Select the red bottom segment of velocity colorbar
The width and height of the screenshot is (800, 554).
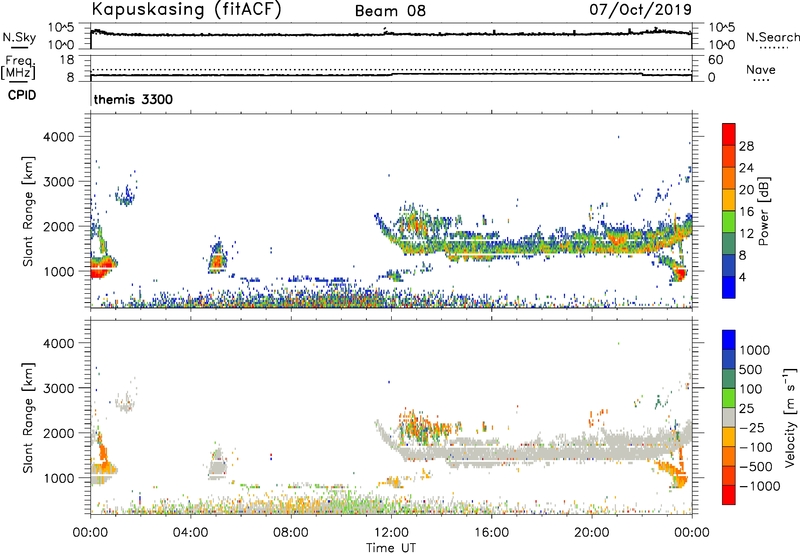point(729,495)
